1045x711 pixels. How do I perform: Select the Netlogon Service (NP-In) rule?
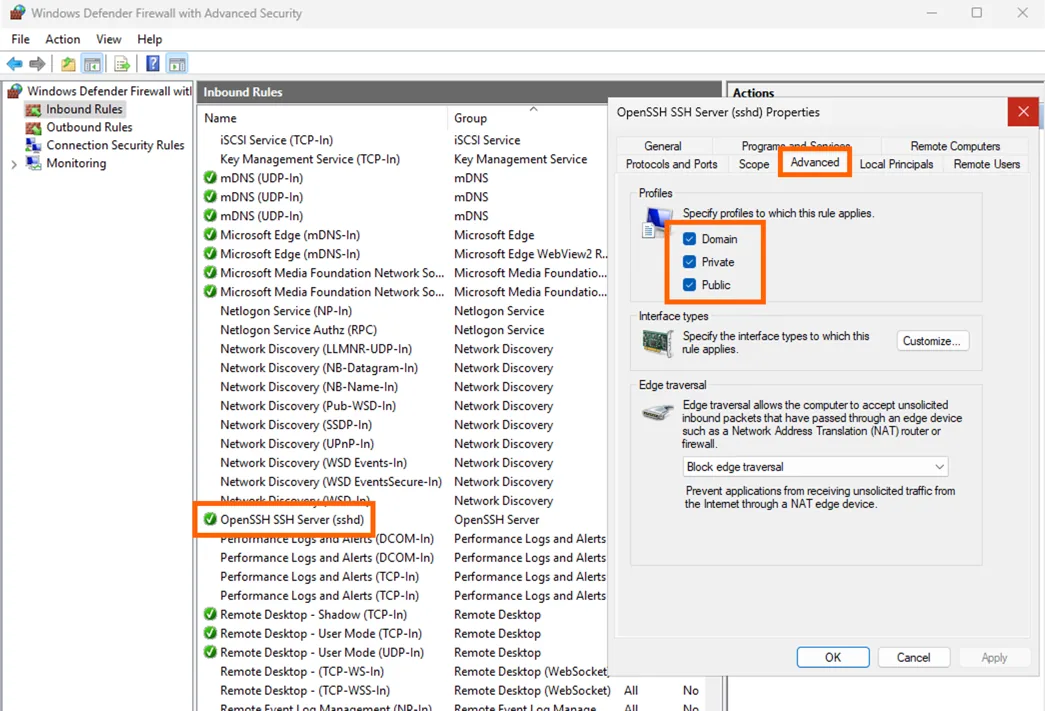[x=286, y=311]
